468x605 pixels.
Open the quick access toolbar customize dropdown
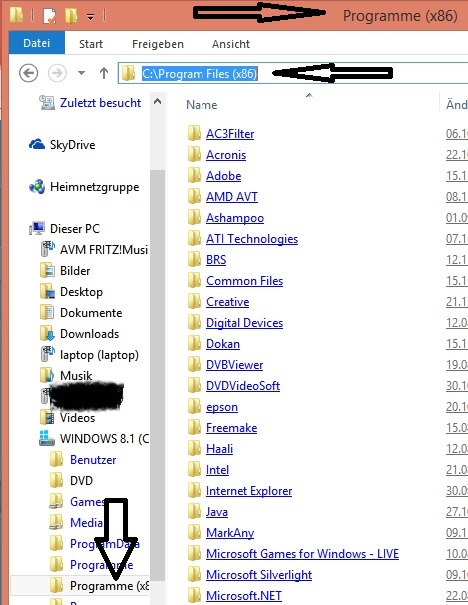point(90,17)
